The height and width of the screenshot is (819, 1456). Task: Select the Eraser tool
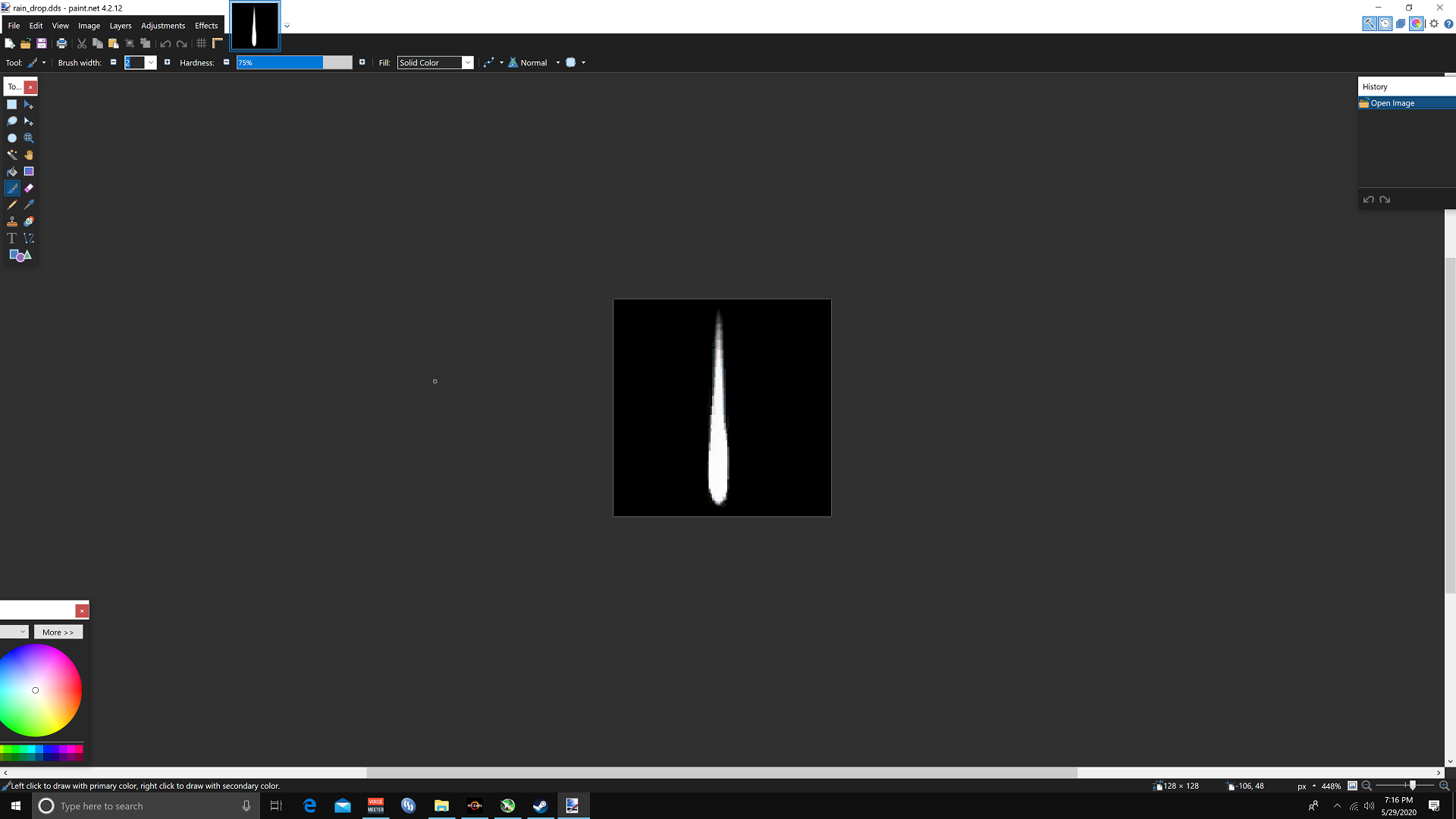pos(29,188)
